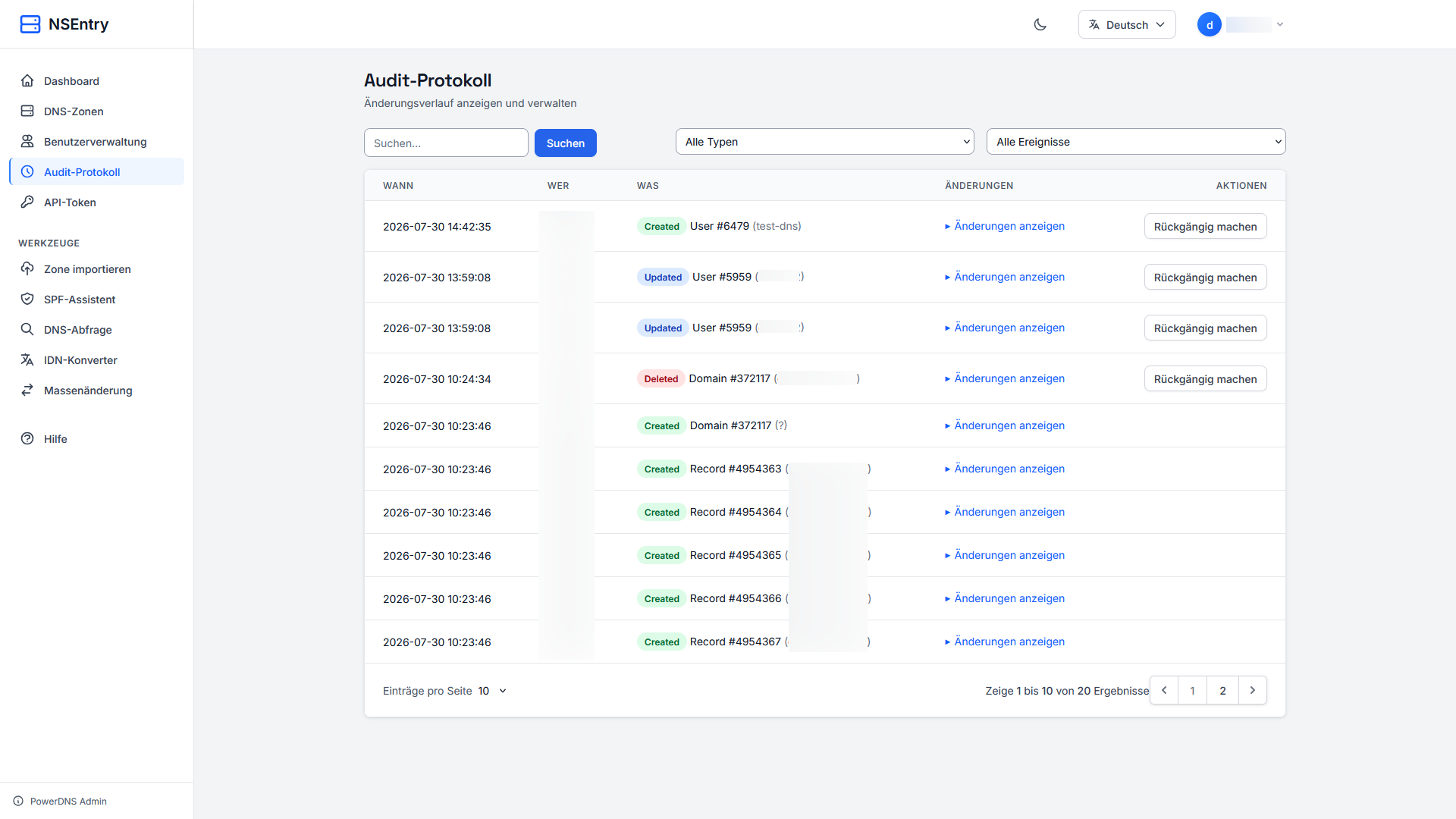Go to DNS-Zonen page
This screenshot has height=819, width=1456.
(96, 111)
